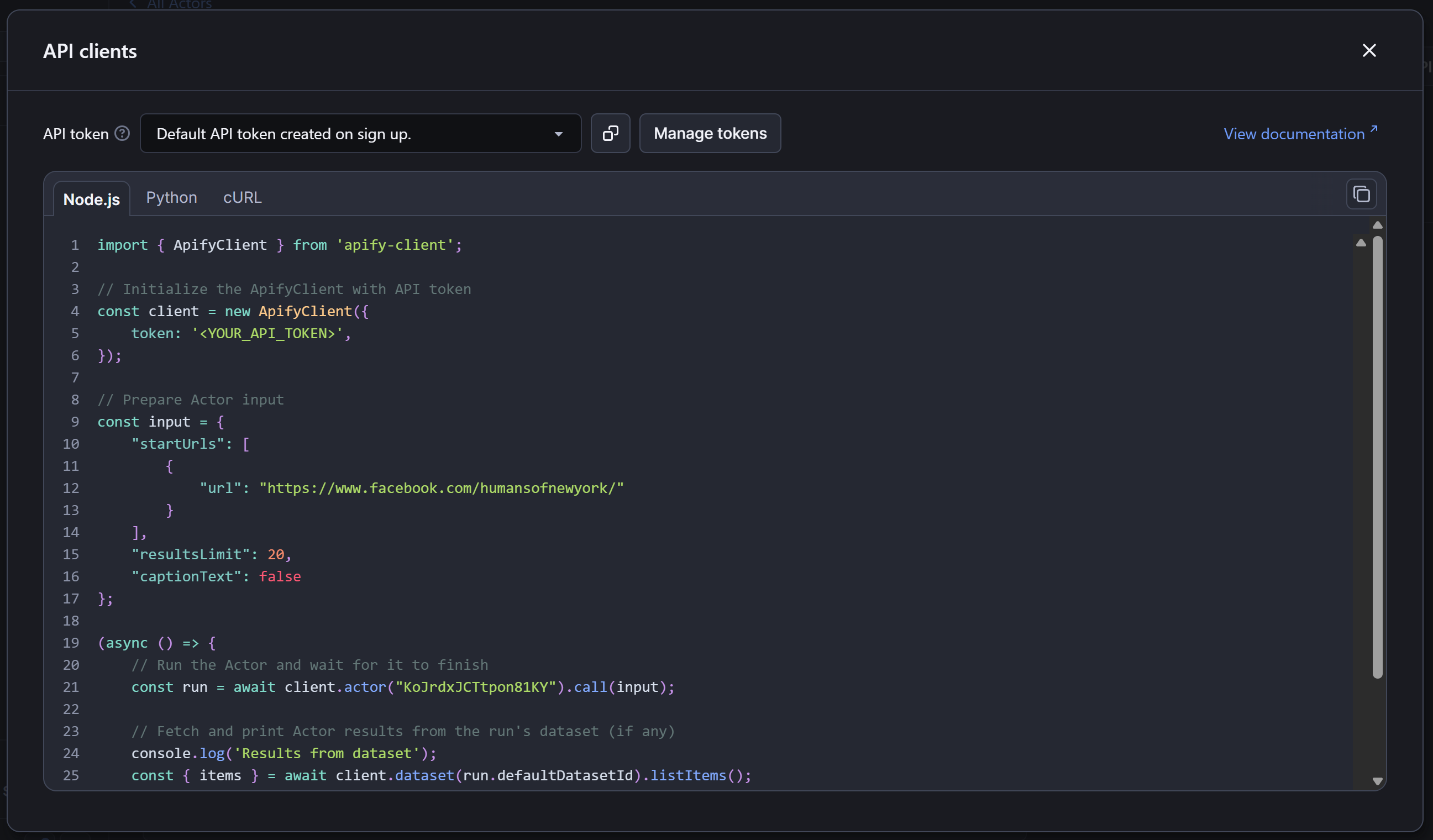Close the API clients dialog

[1369, 51]
